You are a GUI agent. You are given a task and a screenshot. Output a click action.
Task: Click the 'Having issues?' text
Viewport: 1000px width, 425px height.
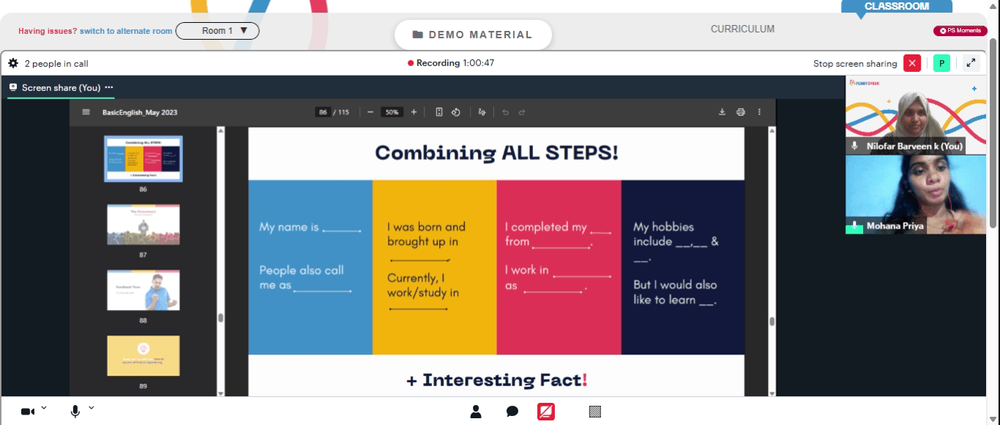pos(48,31)
